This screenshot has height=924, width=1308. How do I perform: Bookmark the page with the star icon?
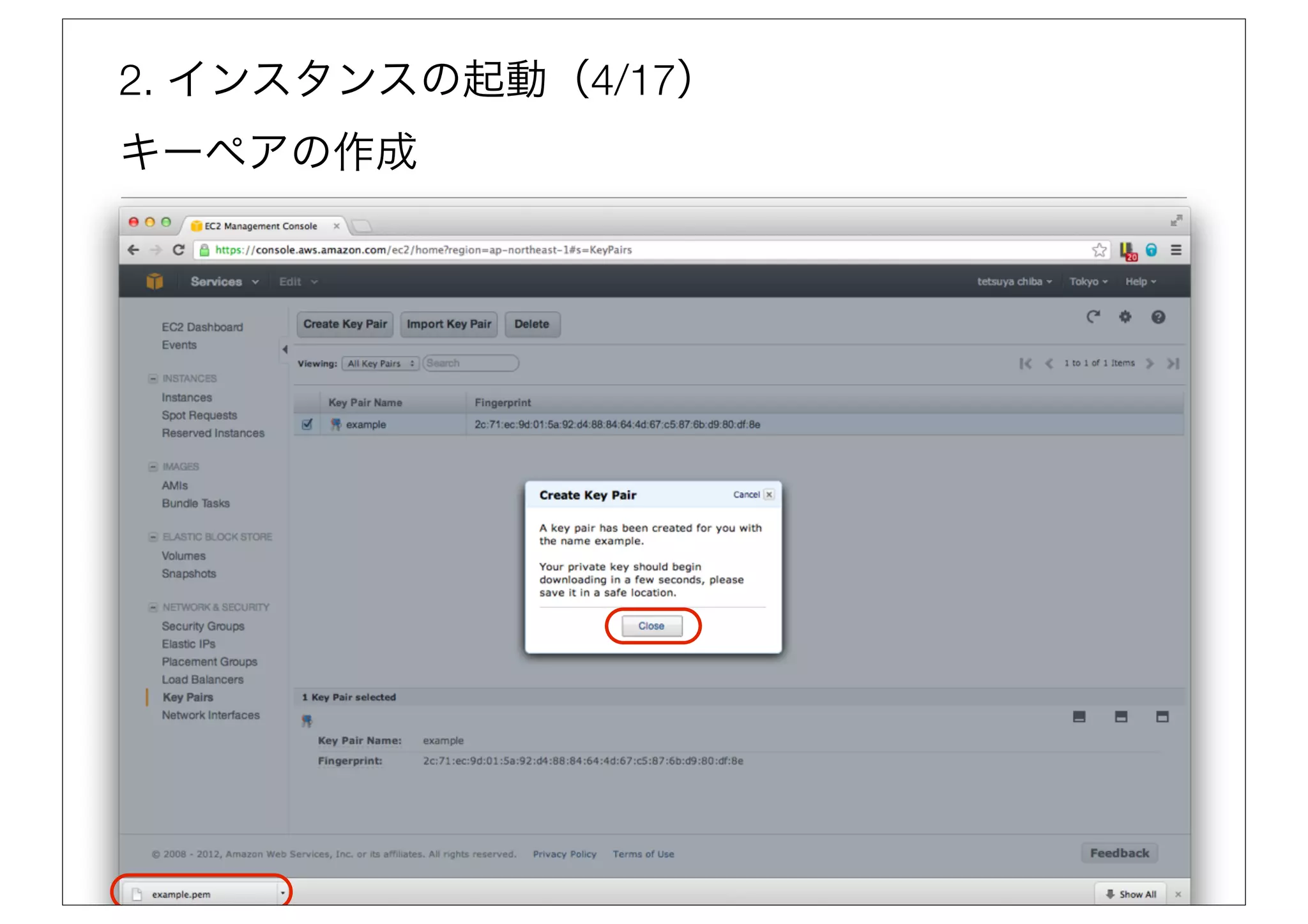click(x=1099, y=250)
